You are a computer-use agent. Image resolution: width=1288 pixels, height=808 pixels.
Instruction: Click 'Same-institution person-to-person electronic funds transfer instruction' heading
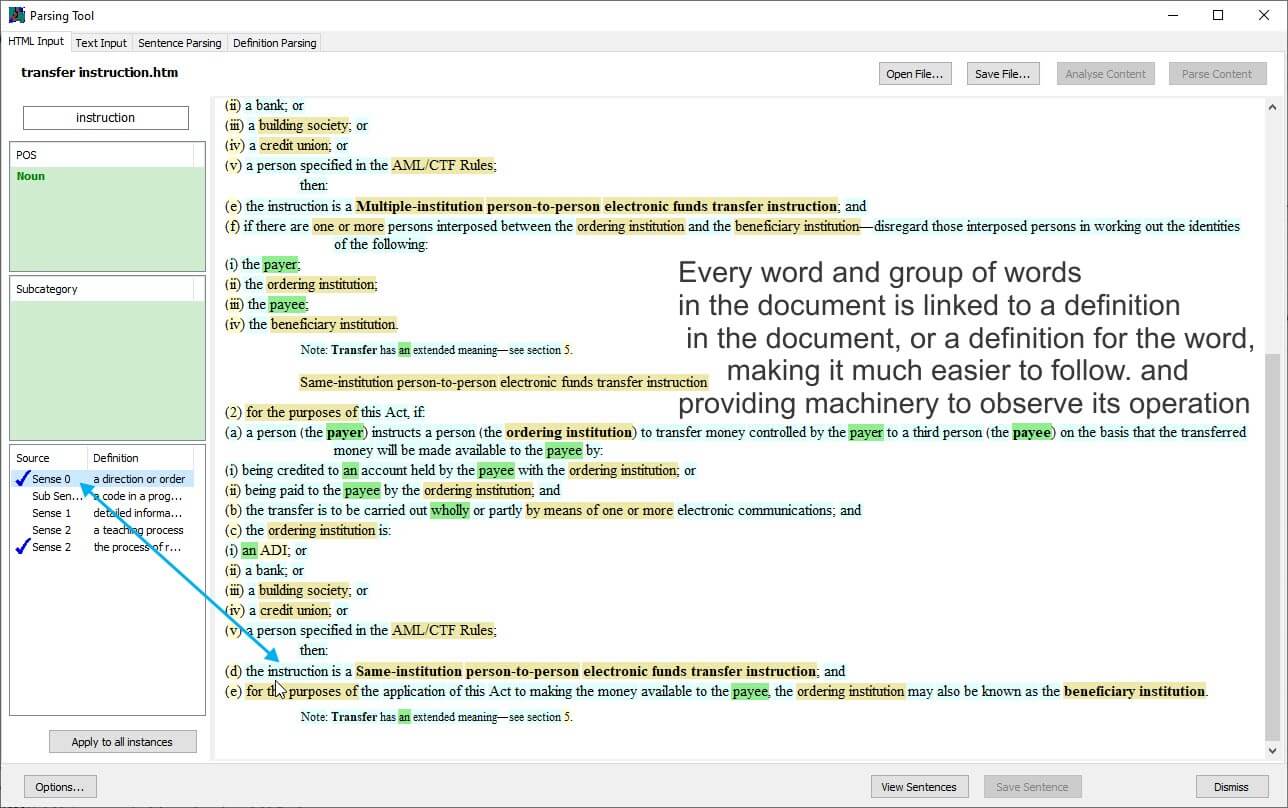(504, 382)
